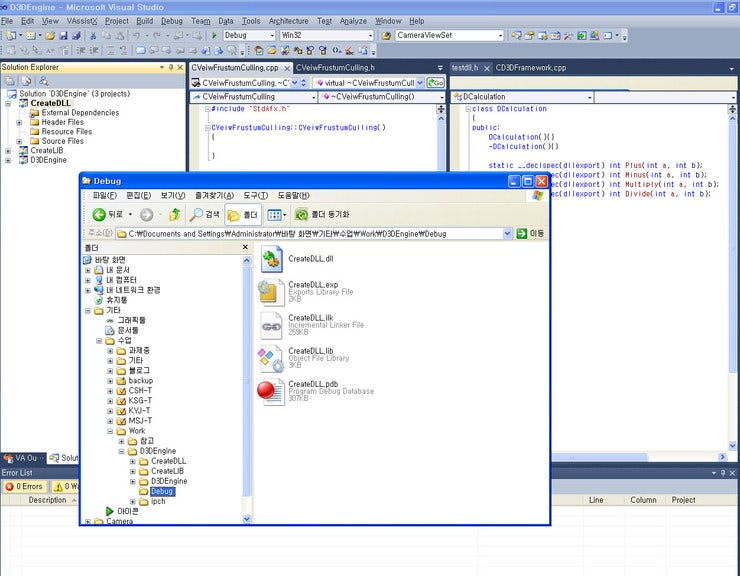Click the address path field in Debug window
The image size is (740, 576).
click(309, 233)
